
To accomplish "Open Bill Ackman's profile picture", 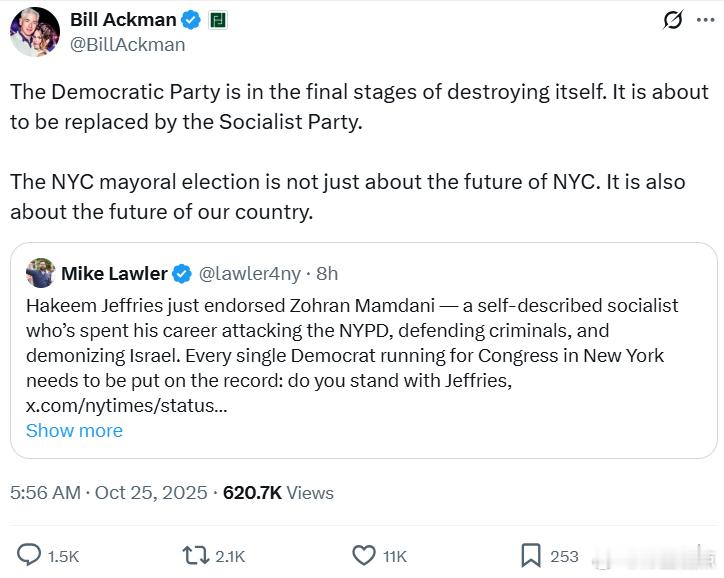I will click(35, 32).
